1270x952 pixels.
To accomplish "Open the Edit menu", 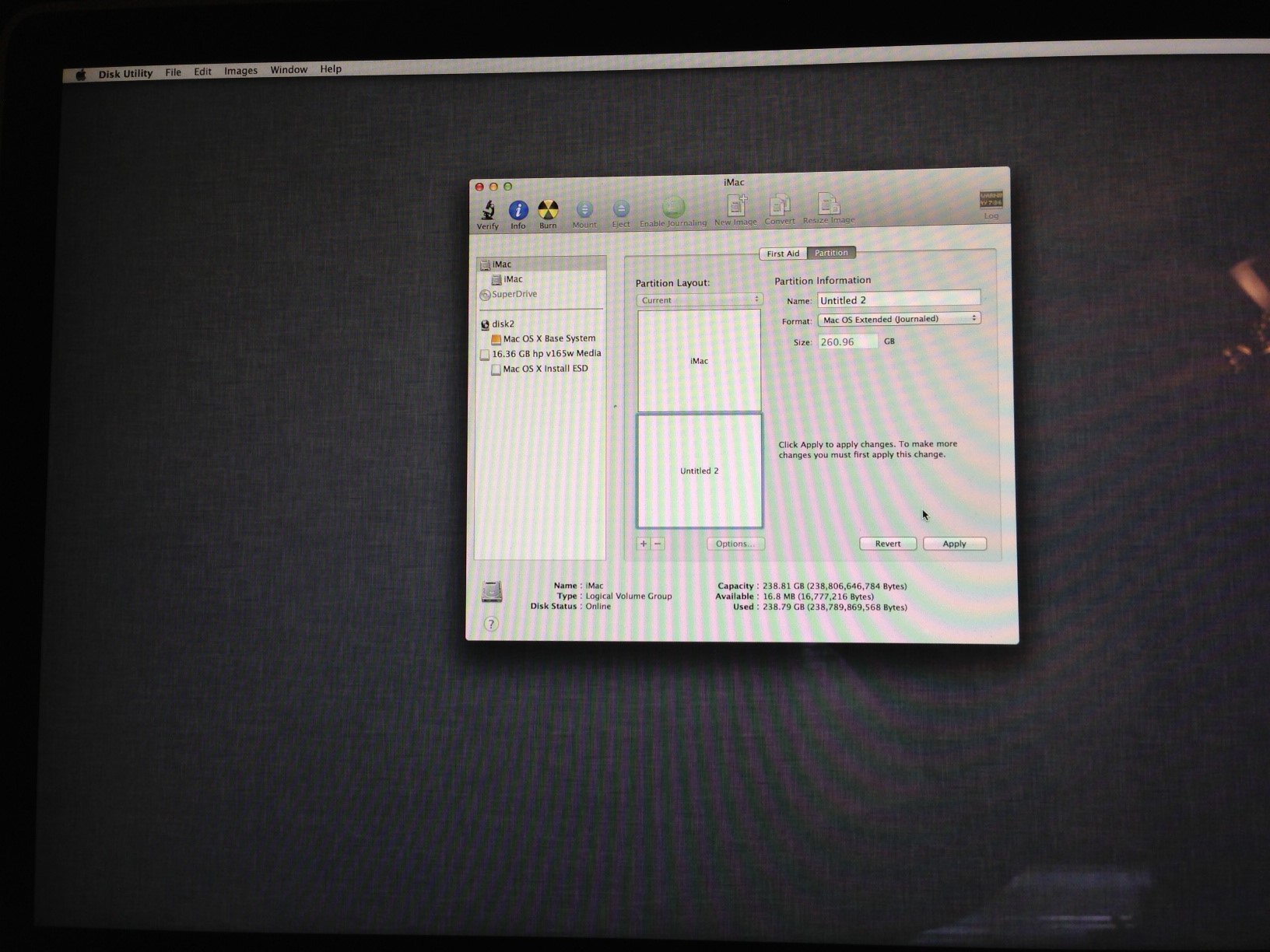I will (202, 72).
